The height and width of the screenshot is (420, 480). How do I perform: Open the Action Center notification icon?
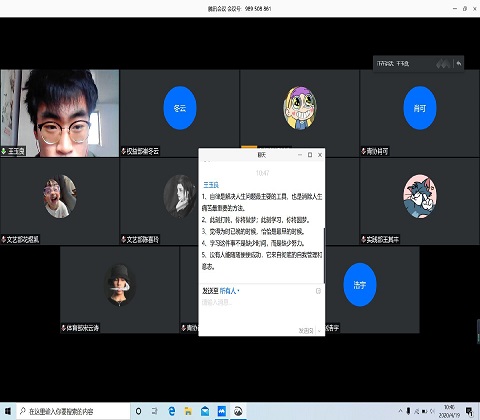point(469,411)
